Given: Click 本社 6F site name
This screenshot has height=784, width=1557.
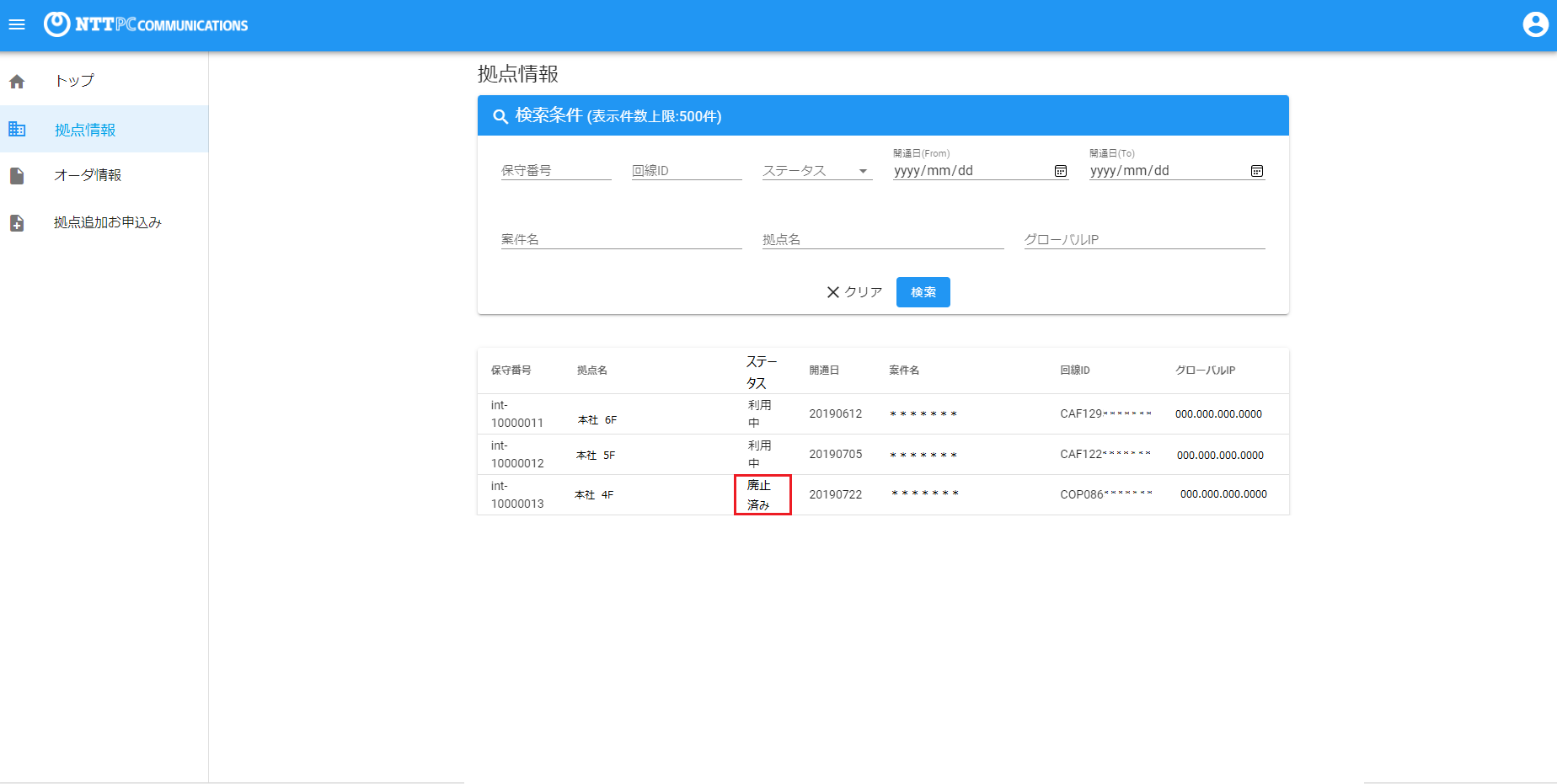Looking at the screenshot, I should (597, 420).
